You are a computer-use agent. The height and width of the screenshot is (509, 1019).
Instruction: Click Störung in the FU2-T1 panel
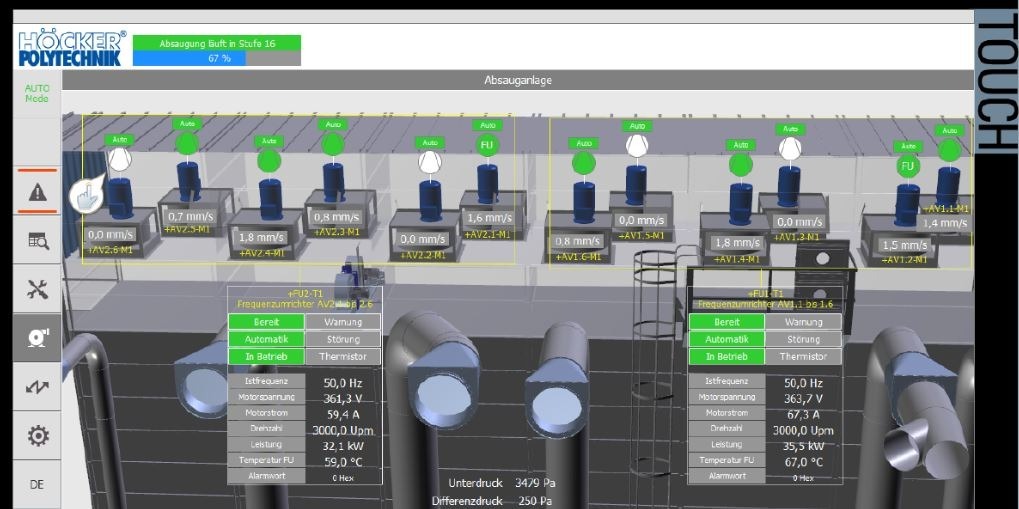(343, 339)
